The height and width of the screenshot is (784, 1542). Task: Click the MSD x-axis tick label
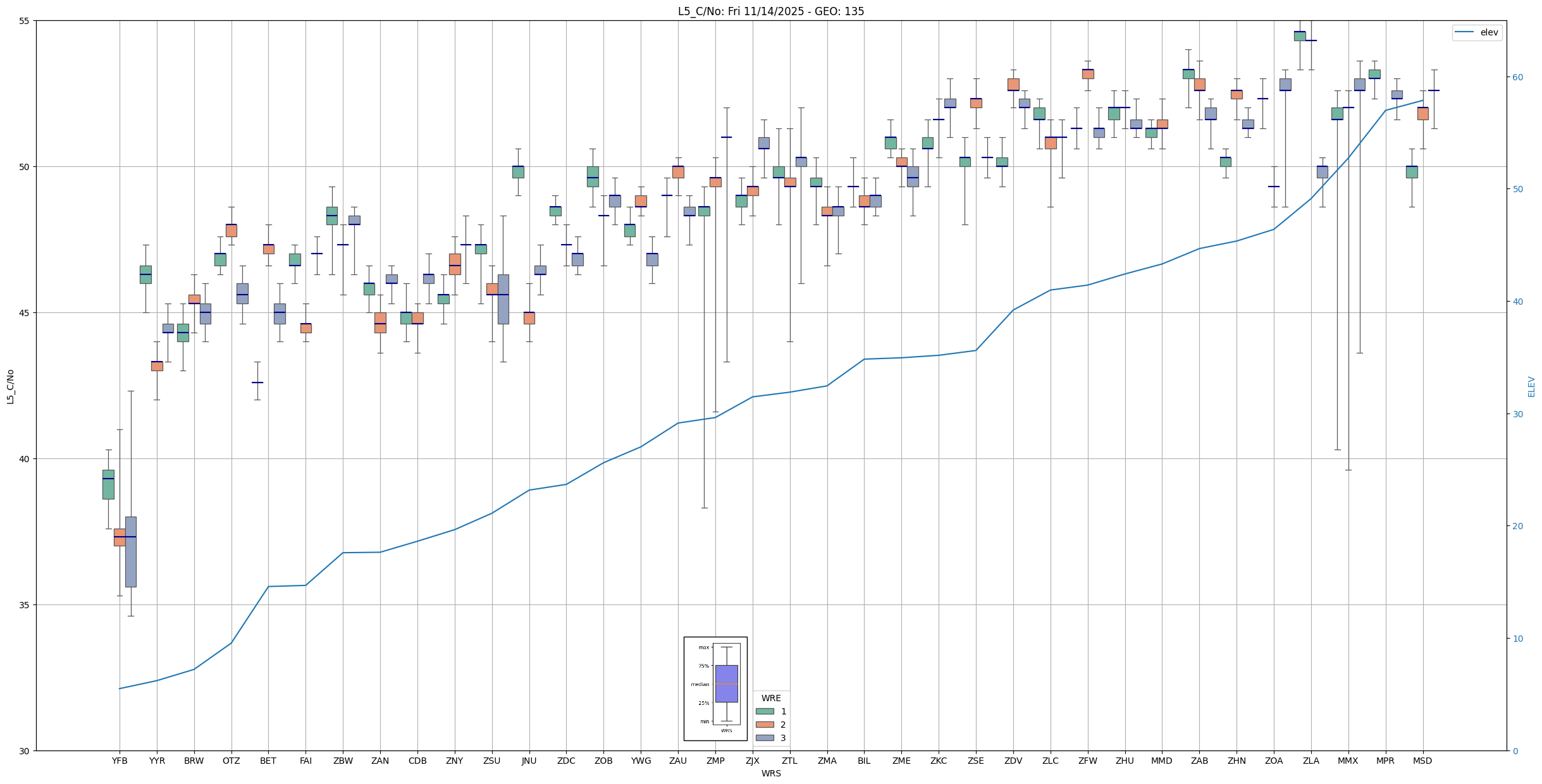(x=1422, y=761)
